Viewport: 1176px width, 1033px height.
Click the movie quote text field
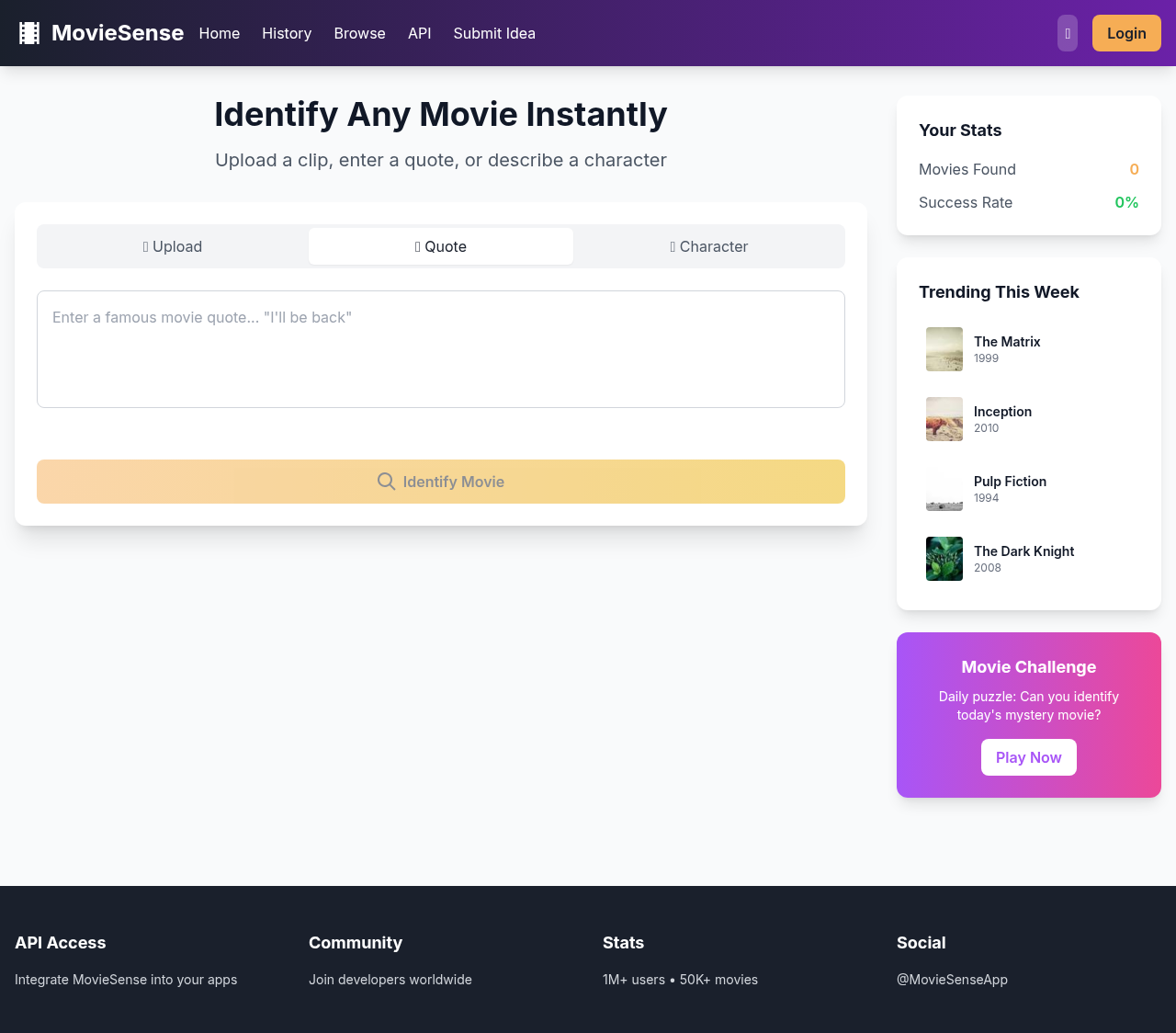coord(441,349)
